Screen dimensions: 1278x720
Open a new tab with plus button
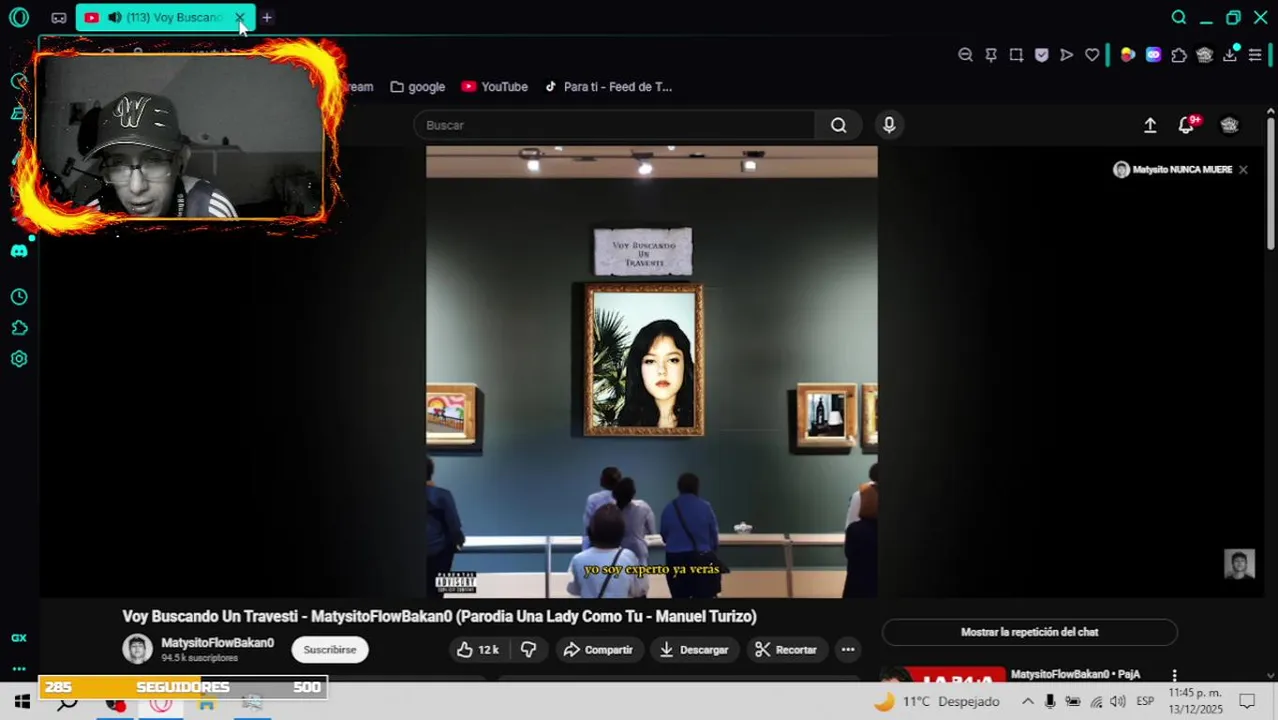(x=267, y=17)
